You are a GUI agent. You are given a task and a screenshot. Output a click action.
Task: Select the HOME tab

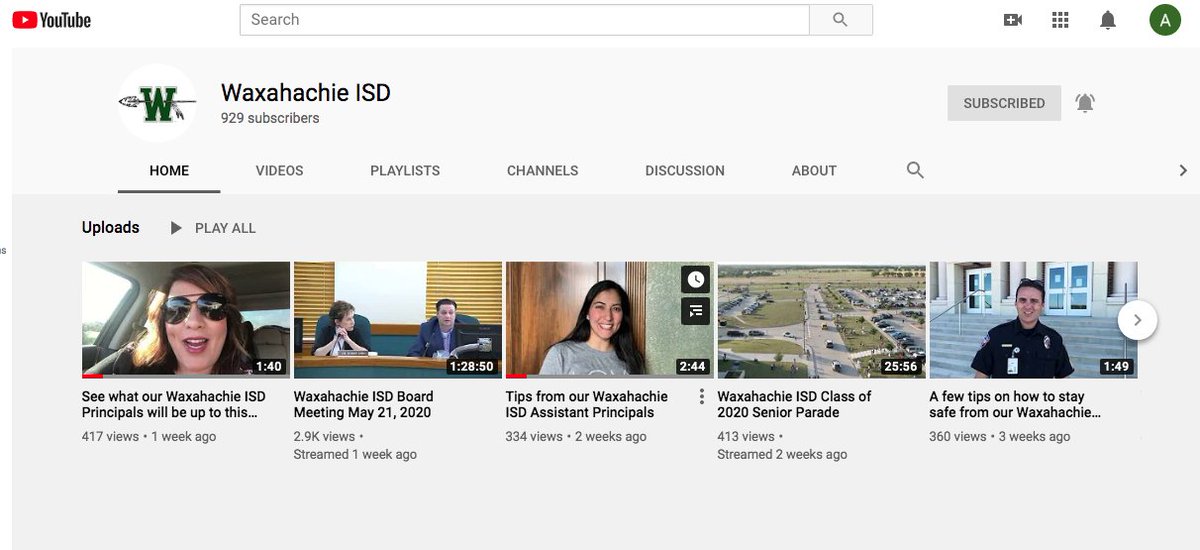pos(169,171)
